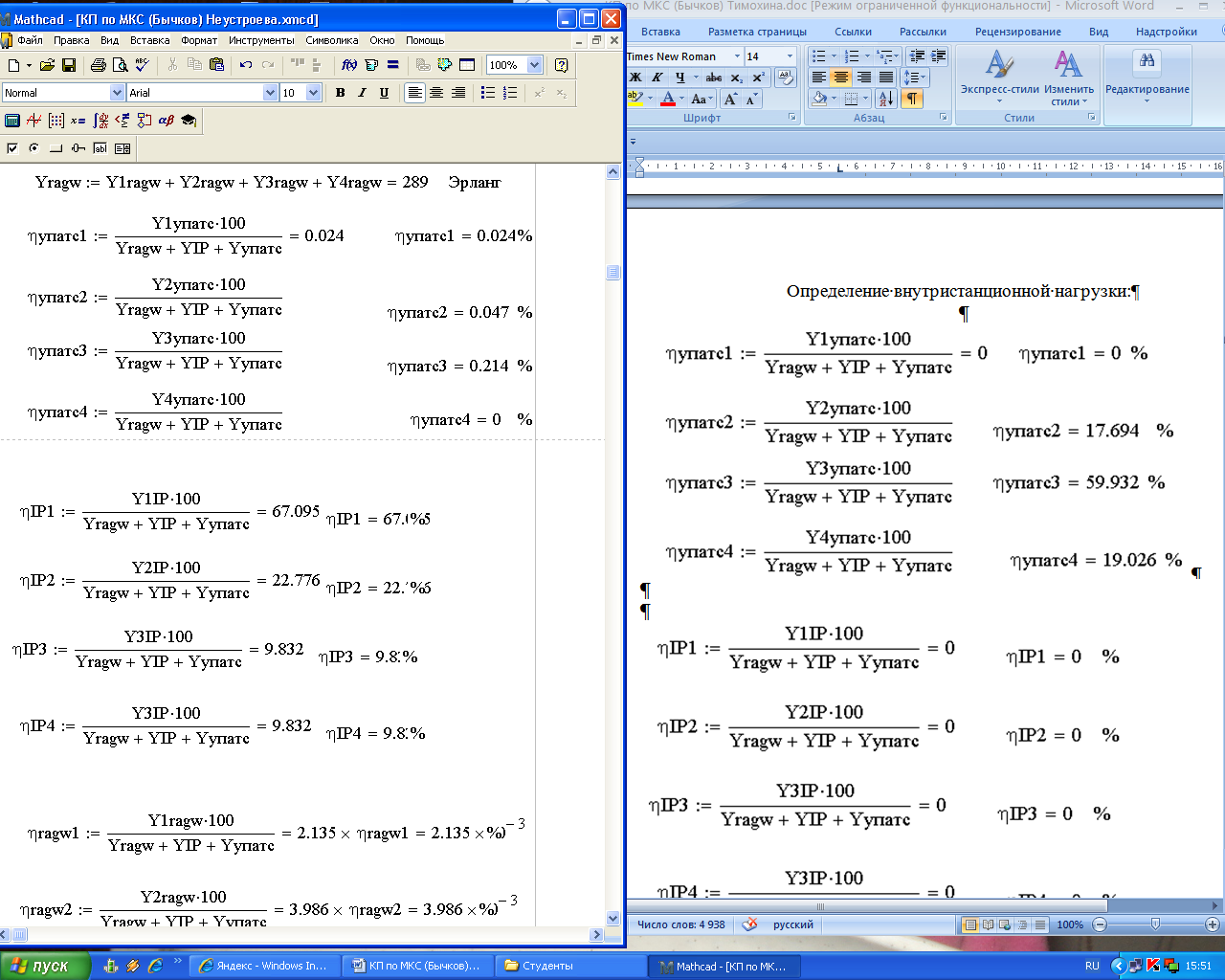
Task: Open Шрифт dialog launcher in Word
Action: 791,118
